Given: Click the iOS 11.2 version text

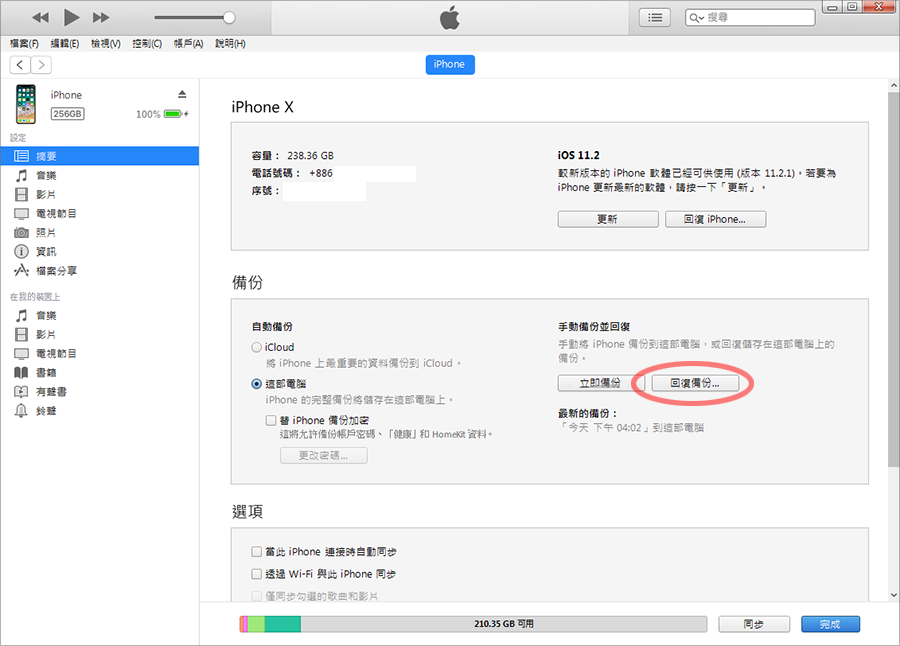Looking at the screenshot, I should click(x=579, y=156).
